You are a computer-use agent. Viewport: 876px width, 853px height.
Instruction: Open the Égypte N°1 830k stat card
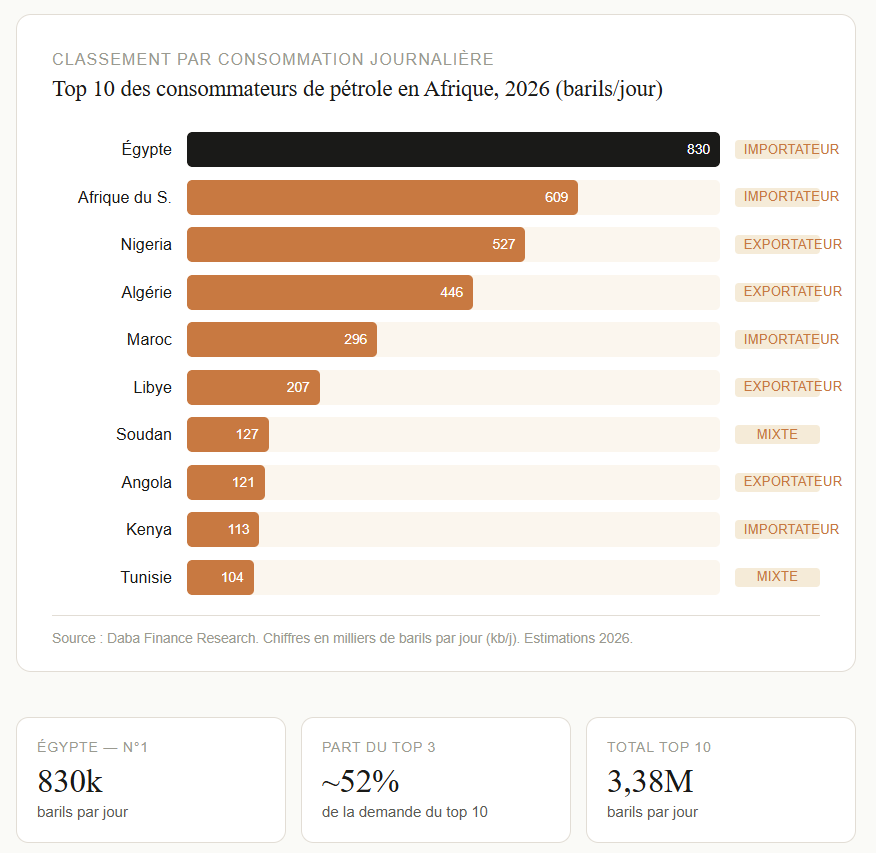point(151,780)
